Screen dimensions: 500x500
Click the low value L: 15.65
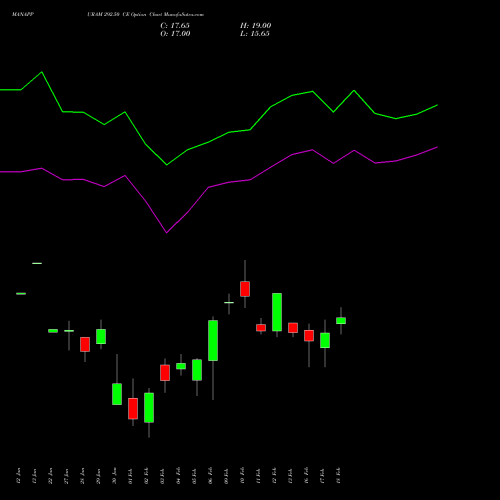(255, 34)
